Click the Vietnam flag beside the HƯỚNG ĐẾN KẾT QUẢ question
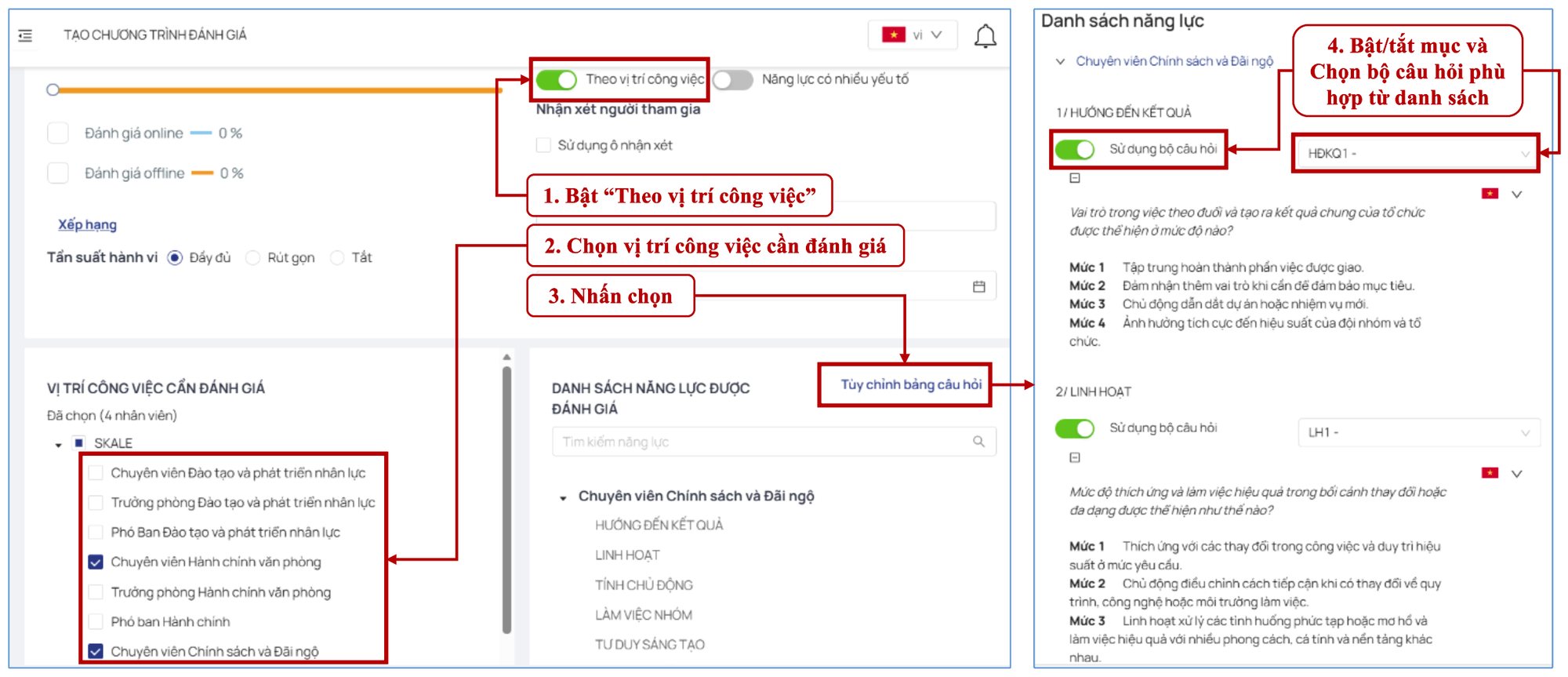The image size is (1568, 677). [x=1490, y=194]
